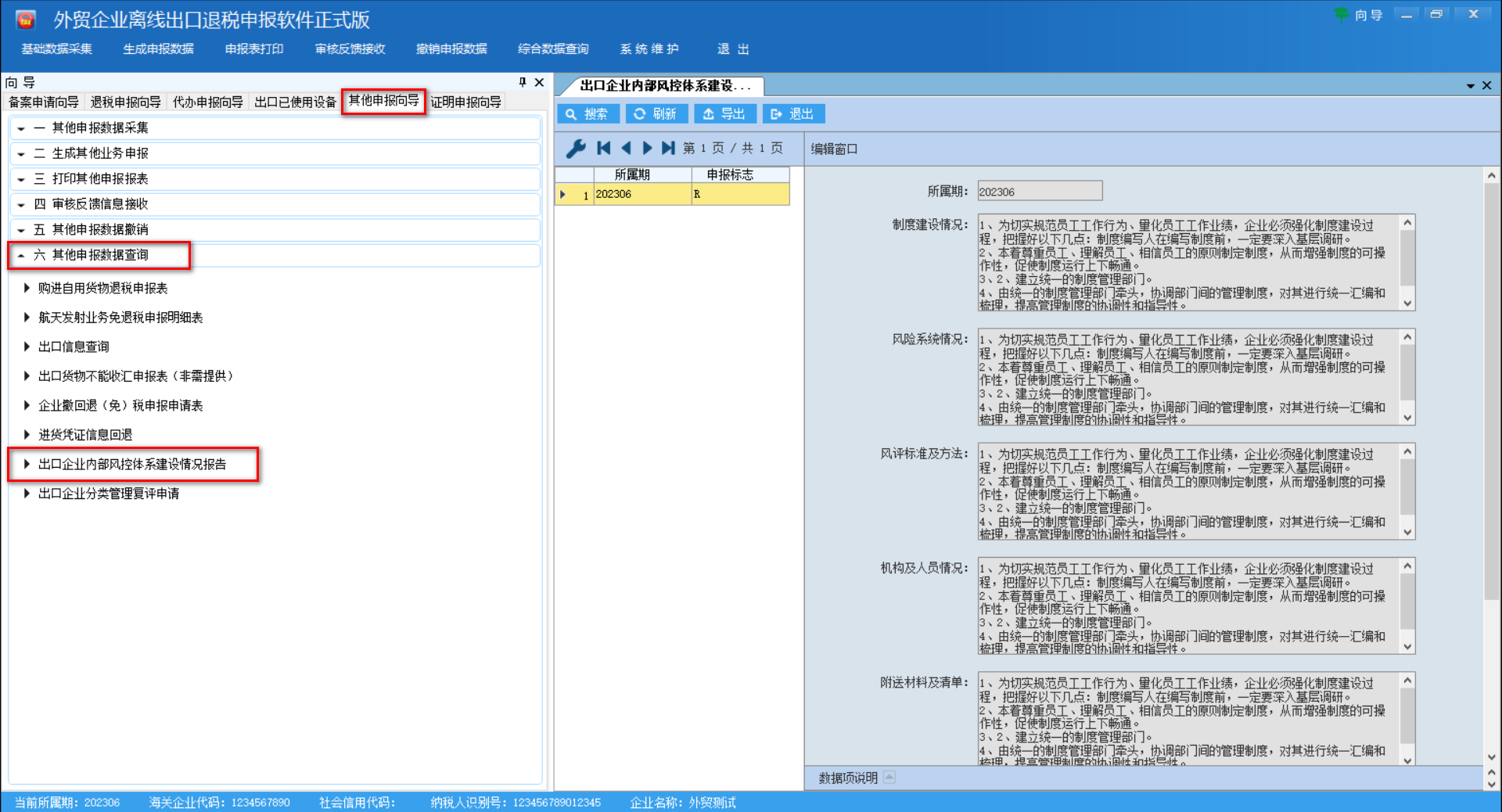Open the document tab list dropdown arrow

1470,85
